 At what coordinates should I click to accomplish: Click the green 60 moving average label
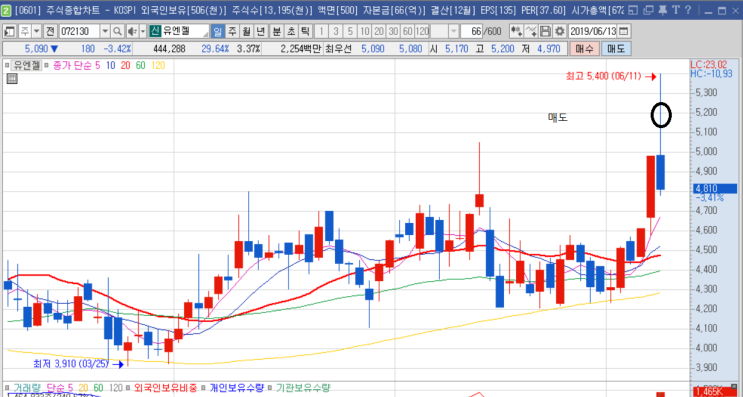pos(140,65)
